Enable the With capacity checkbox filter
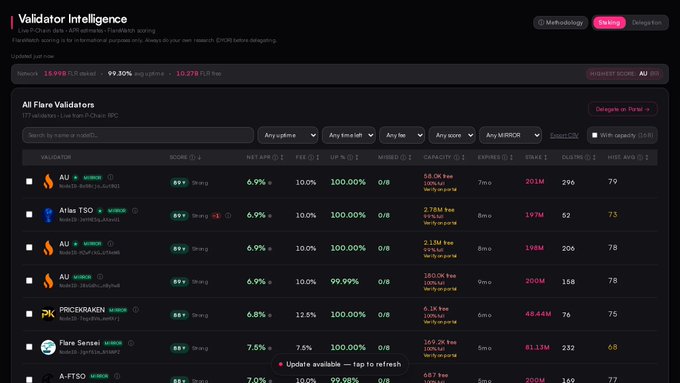Image resolution: width=680 pixels, height=383 pixels. (x=595, y=135)
